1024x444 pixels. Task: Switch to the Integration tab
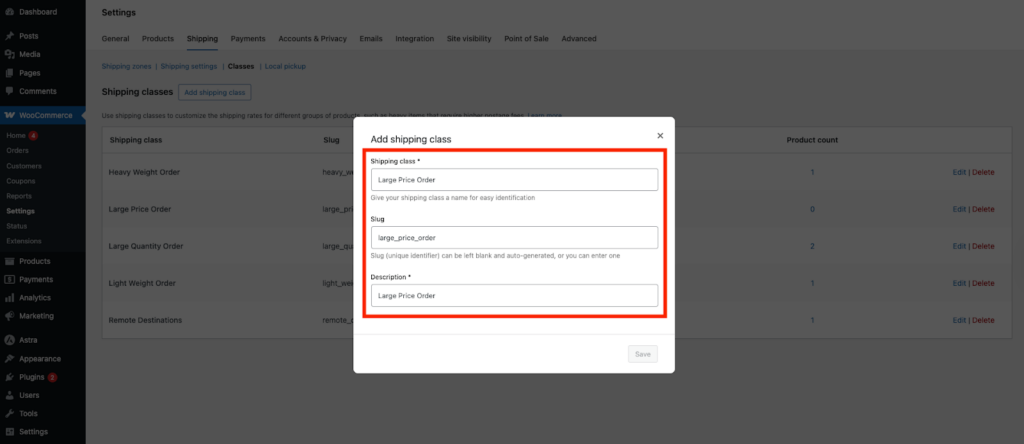coord(415,39)
